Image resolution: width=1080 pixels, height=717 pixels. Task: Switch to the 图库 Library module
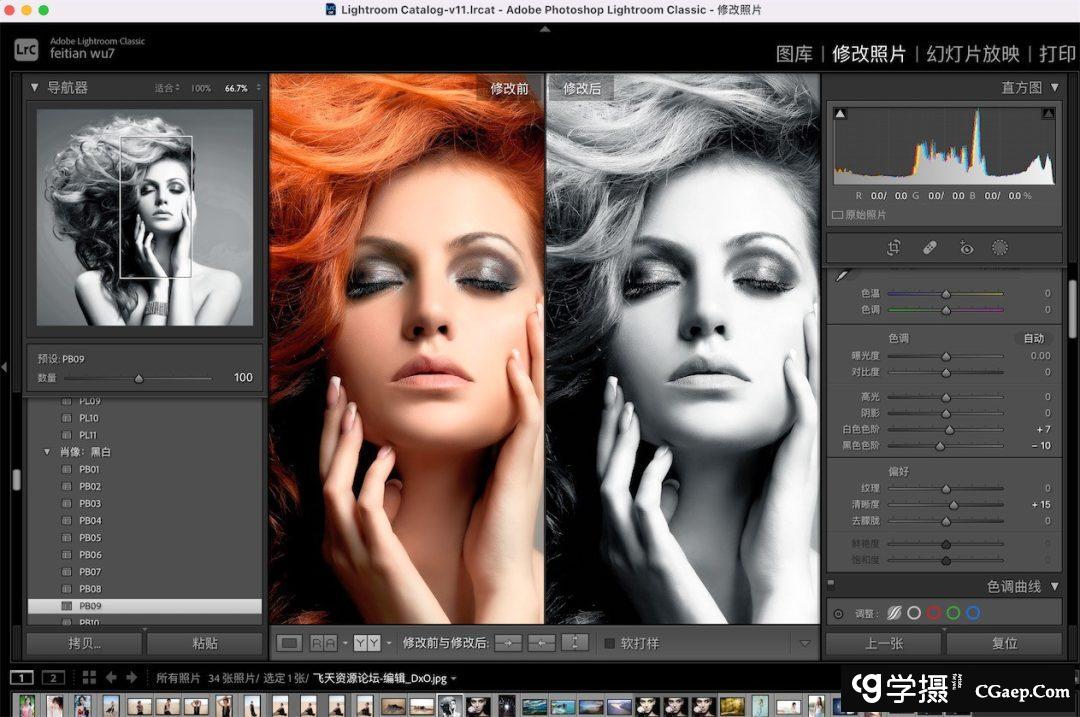click(x=794, y=54)
